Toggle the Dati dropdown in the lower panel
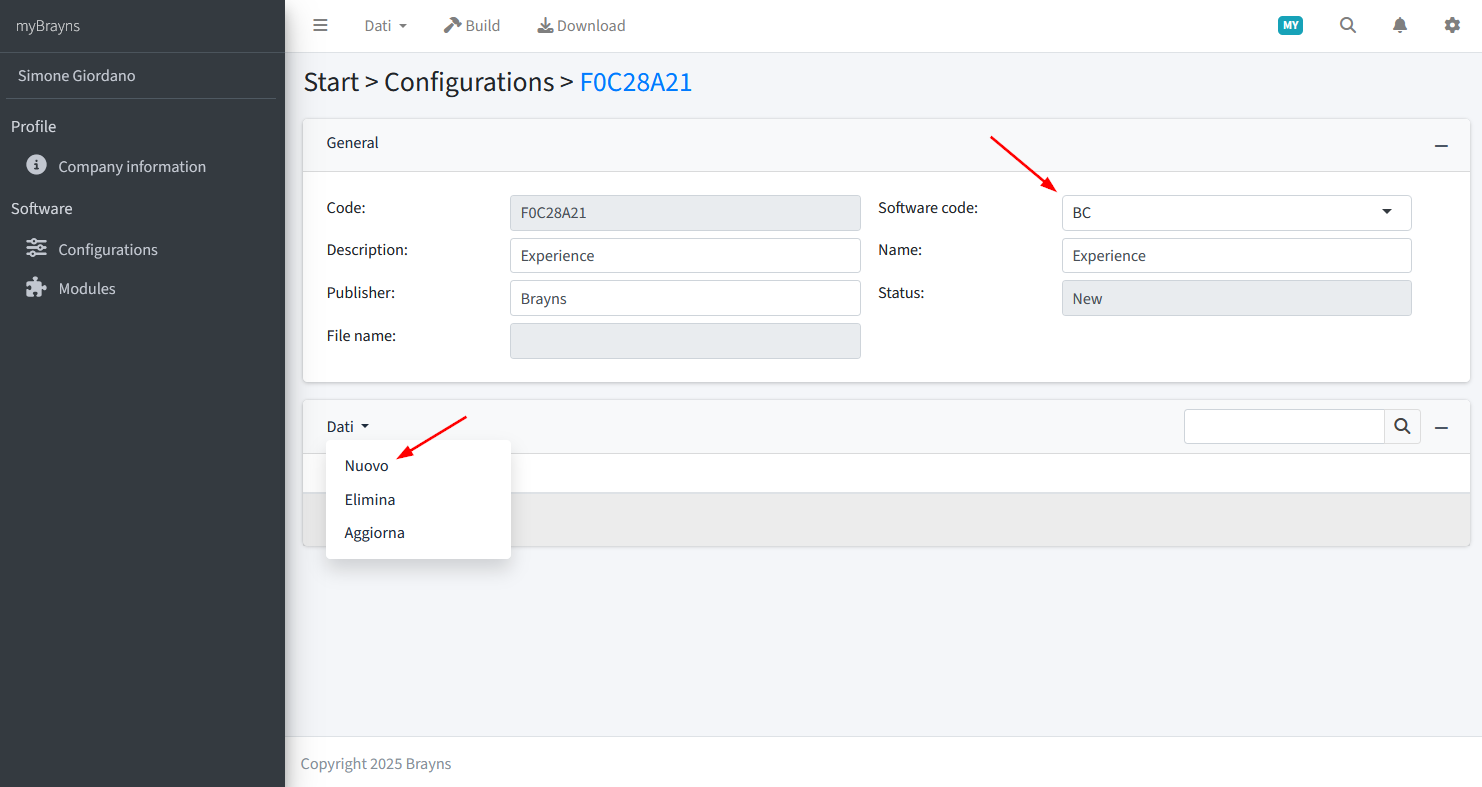This screenshot has width=1482, height=787. tap(347, 427)
